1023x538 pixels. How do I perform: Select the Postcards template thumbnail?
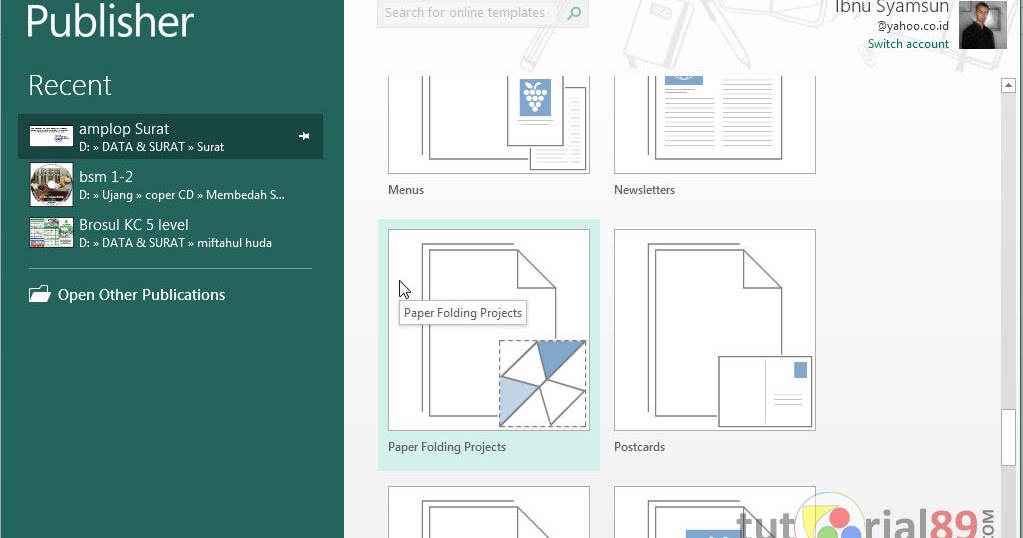click(714, 330)
